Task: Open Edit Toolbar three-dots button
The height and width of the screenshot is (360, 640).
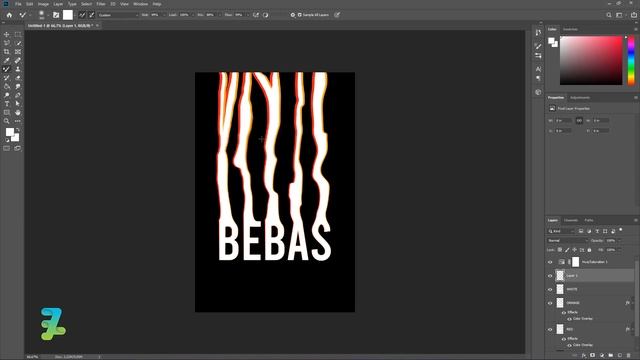Action: point(18,121)
